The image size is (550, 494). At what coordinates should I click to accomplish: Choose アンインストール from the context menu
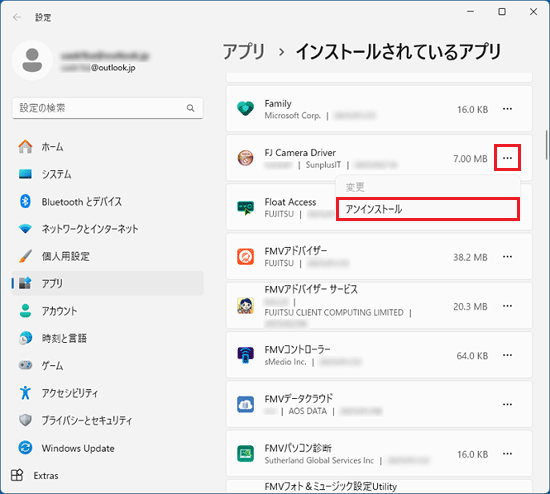pos(428,209)
